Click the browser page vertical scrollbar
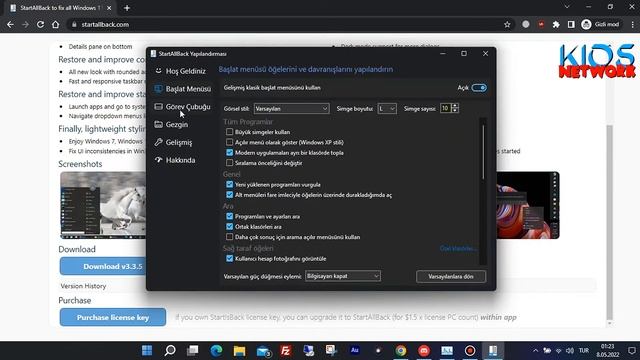The width and height of the screenshot is (640, 360). 609,222
